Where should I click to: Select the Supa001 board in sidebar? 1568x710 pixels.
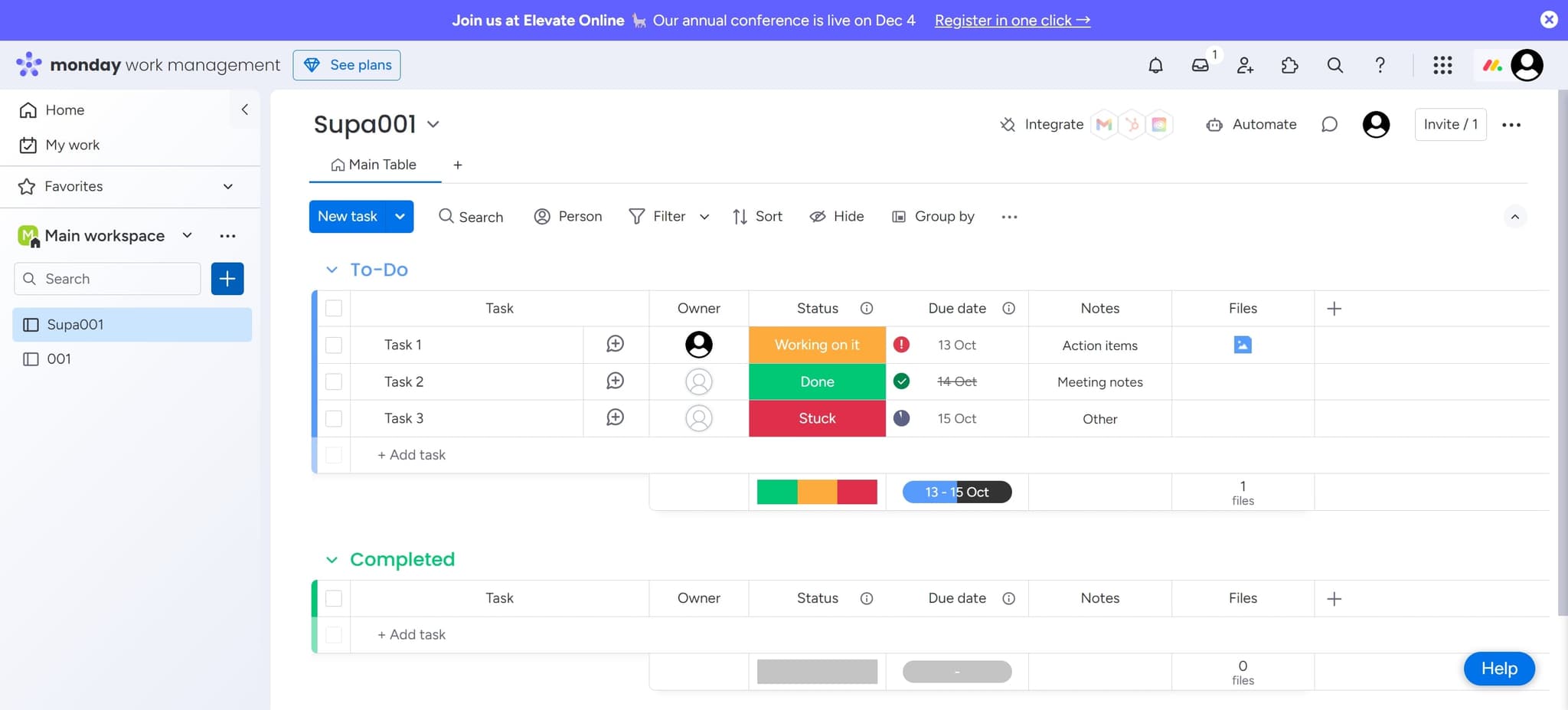coord(74,324)
